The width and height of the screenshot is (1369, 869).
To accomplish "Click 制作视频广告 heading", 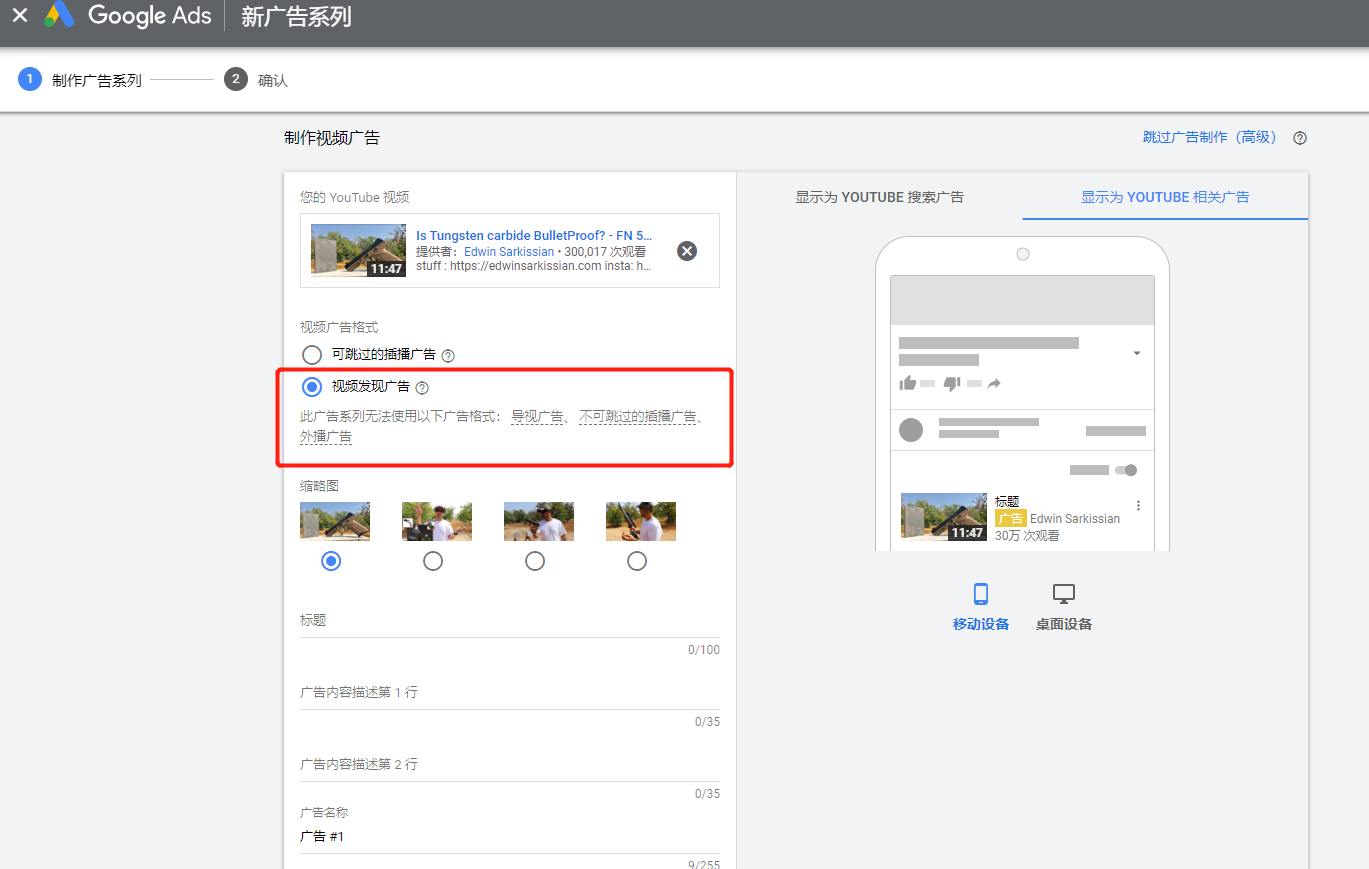I will [x=332, y=138].
